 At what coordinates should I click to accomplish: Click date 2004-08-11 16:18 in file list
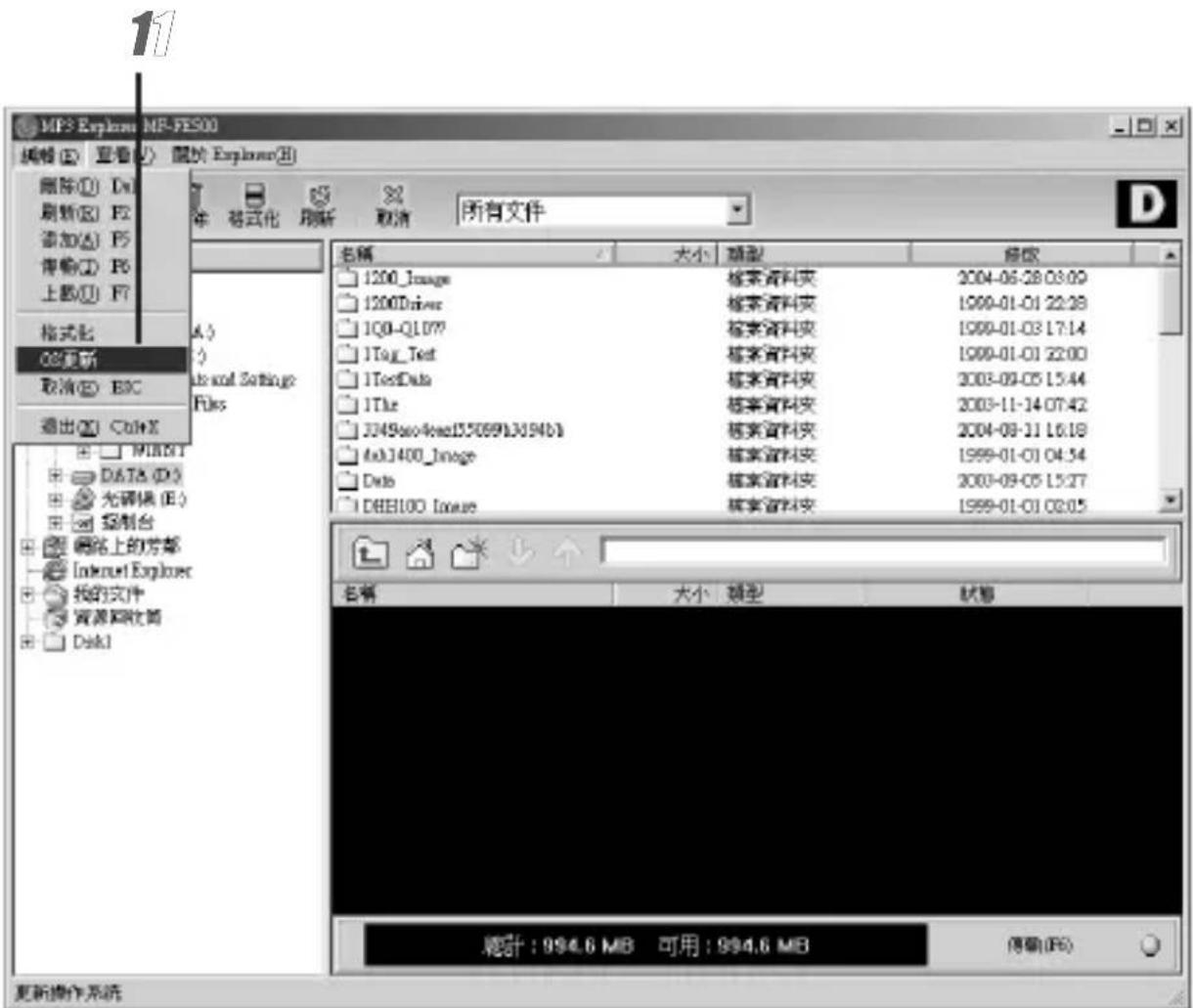point(1022,430)
